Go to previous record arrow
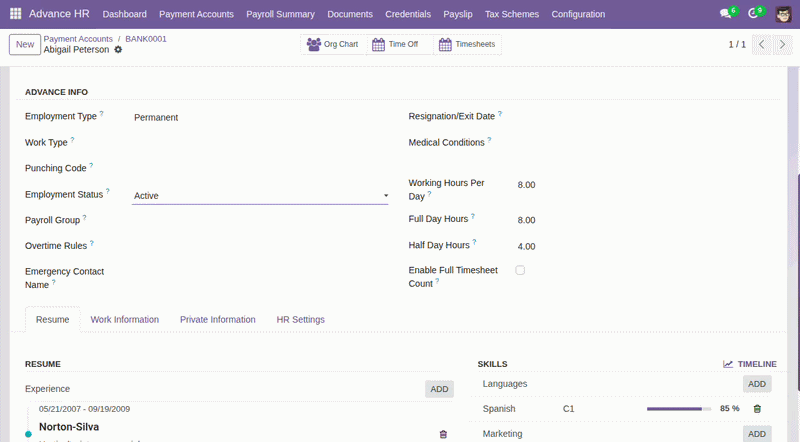 click(x=762, y=44)
